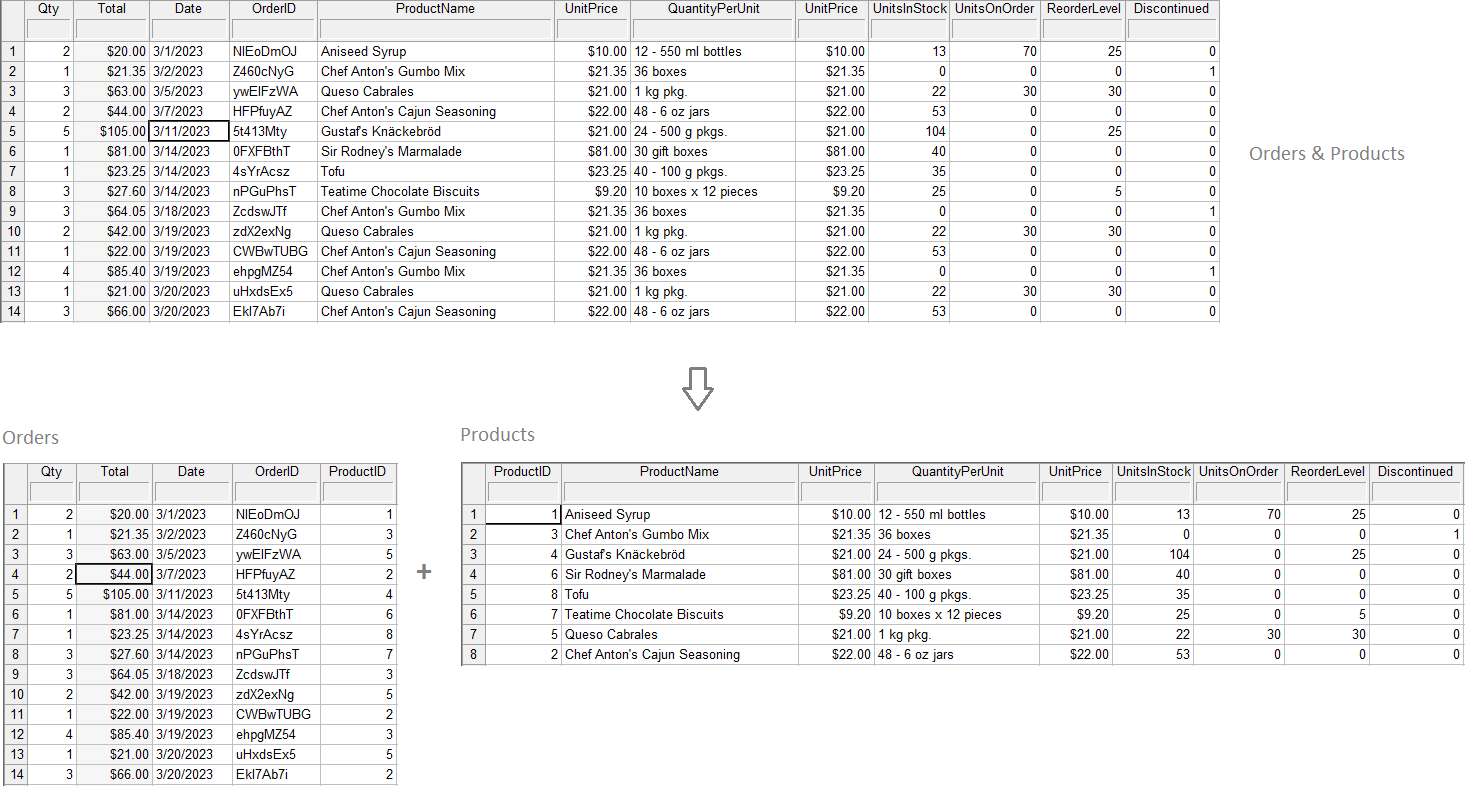This screenshot has height=800, width=1477.
Task: Click the QuantityPerUnit filter box in Products table
Action: click(957, 492)
